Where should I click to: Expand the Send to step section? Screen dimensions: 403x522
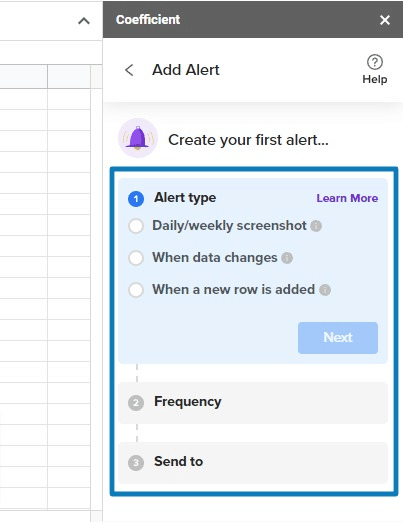253,463
